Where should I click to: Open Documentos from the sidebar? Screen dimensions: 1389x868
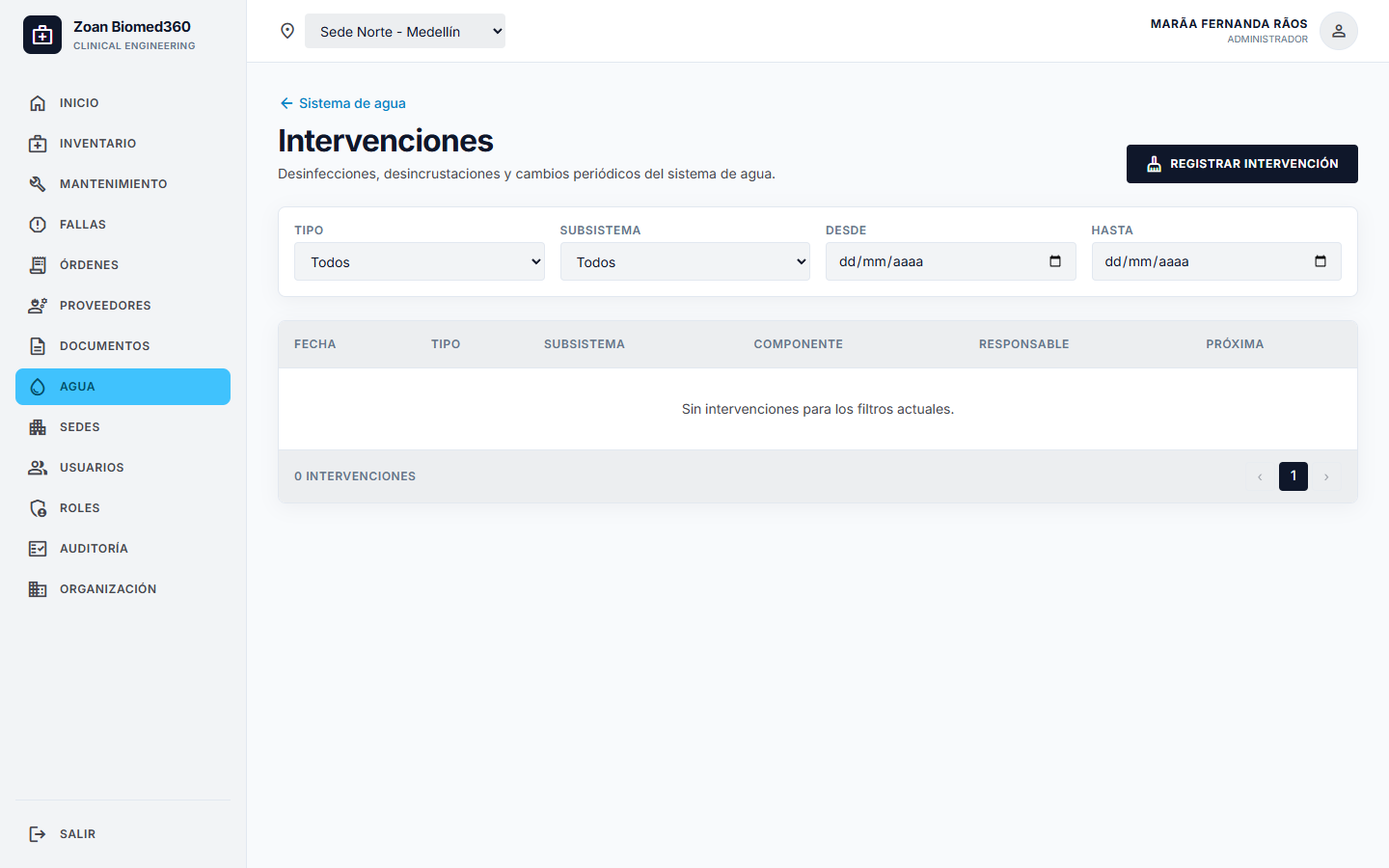123,346
